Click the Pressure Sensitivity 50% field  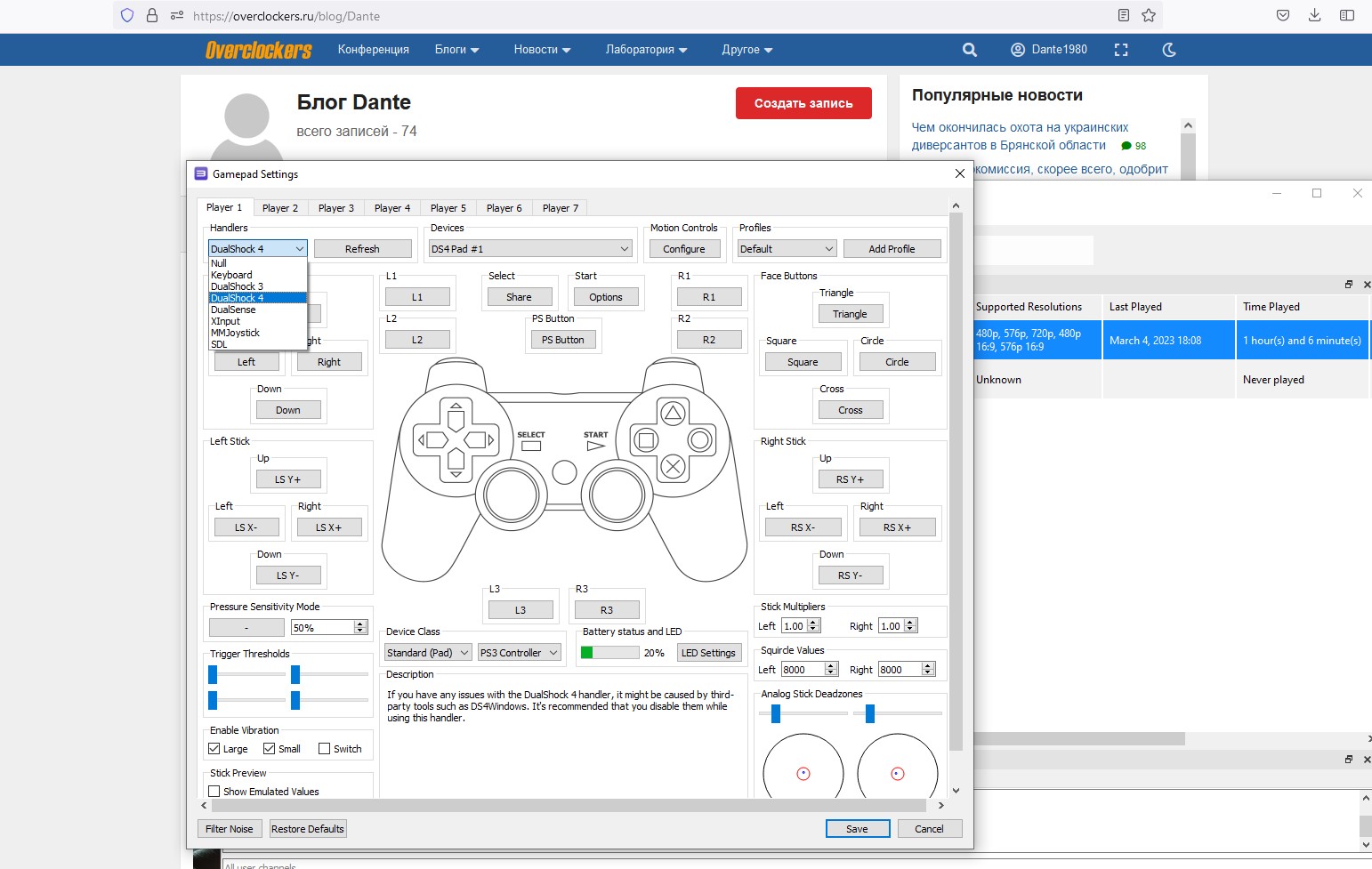[329, 627]
